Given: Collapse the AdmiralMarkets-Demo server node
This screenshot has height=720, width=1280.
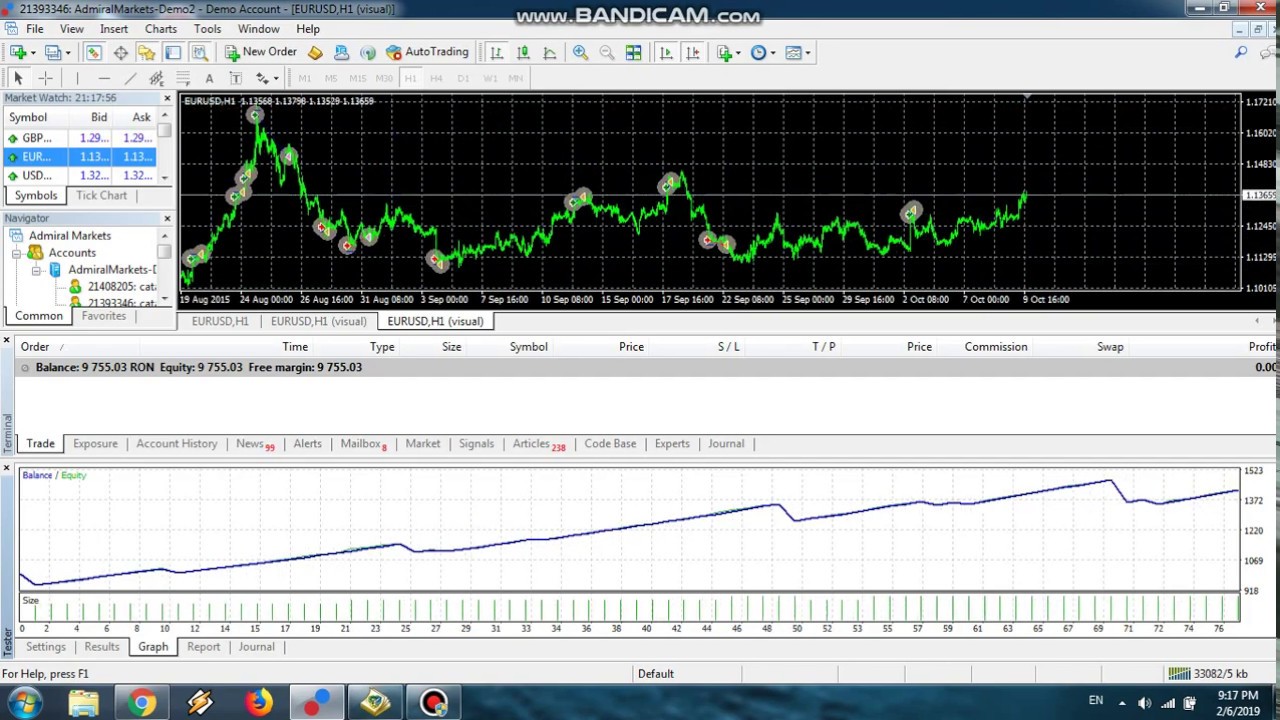Looking at the screenshot, I should click(36, 270).
